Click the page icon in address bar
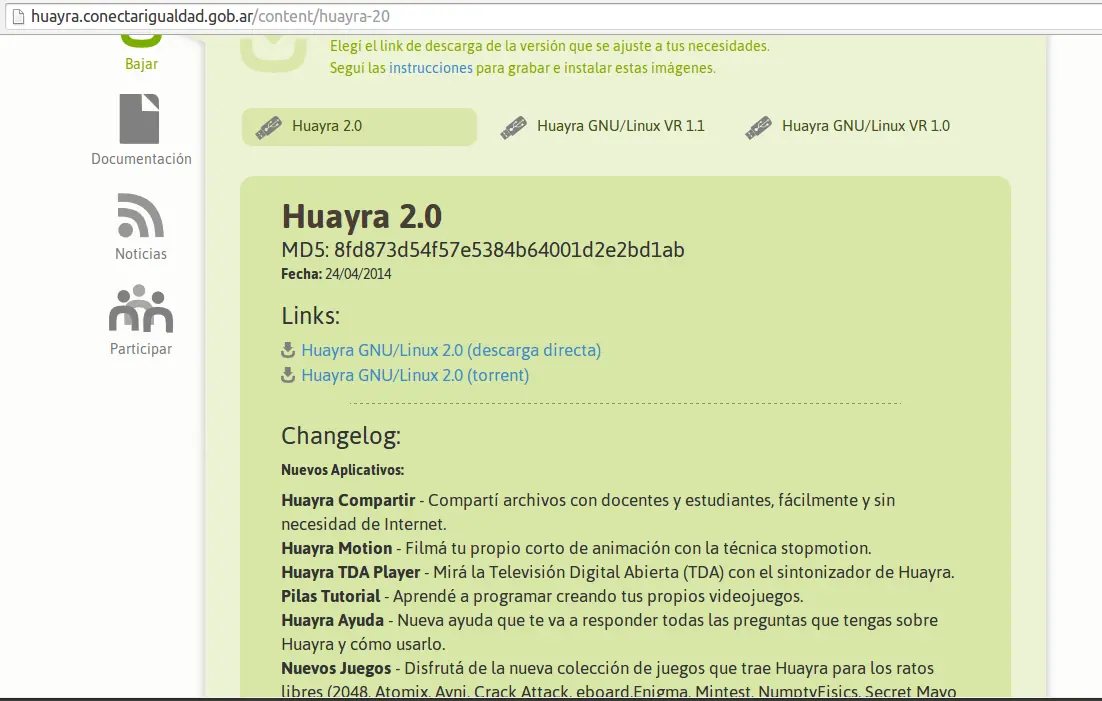 18,16
